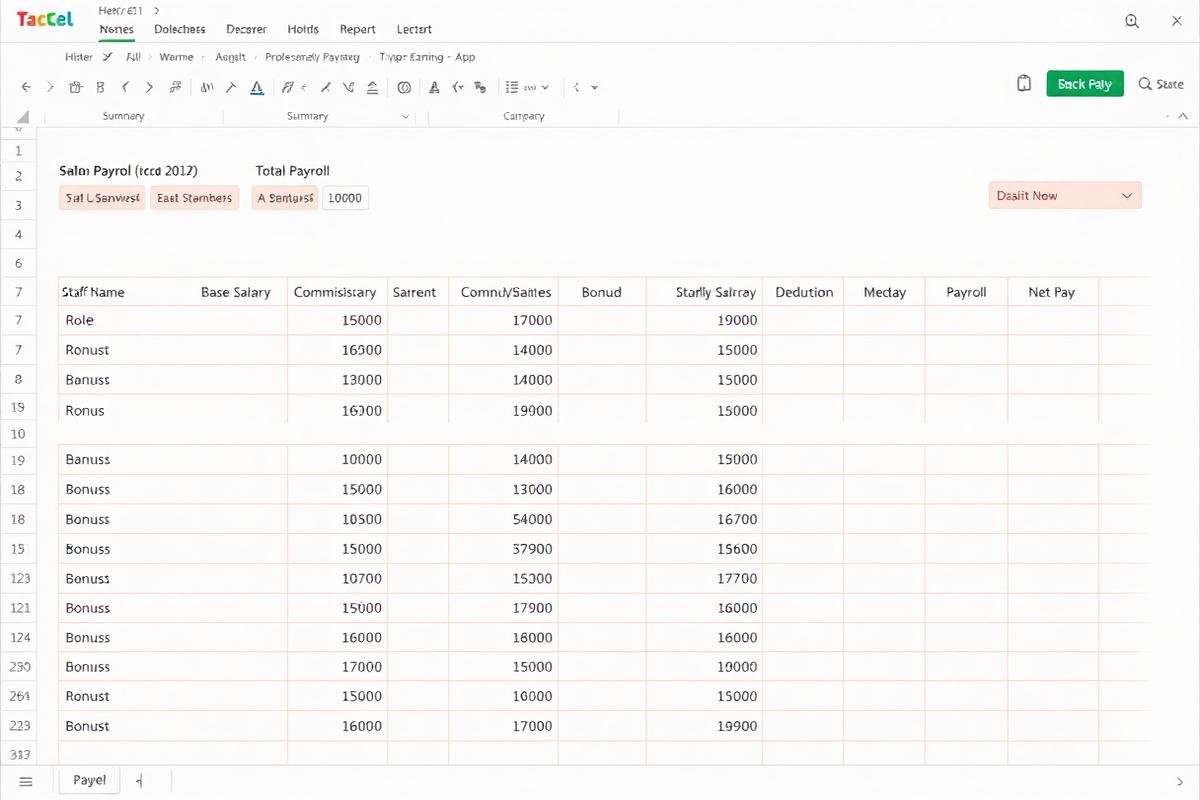
Task: Select the underlined A font color icon
Action: coord(257,88)
